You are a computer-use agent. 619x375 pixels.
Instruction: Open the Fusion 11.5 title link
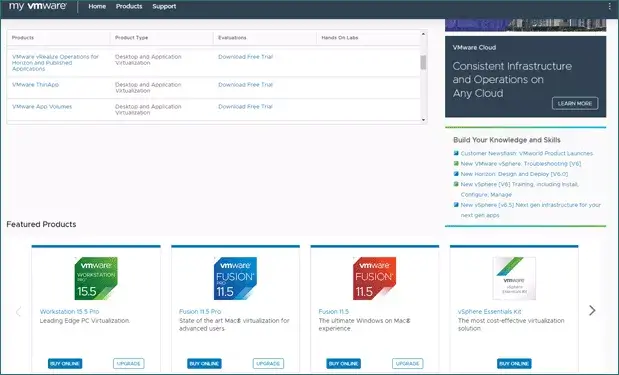point(334,311)
